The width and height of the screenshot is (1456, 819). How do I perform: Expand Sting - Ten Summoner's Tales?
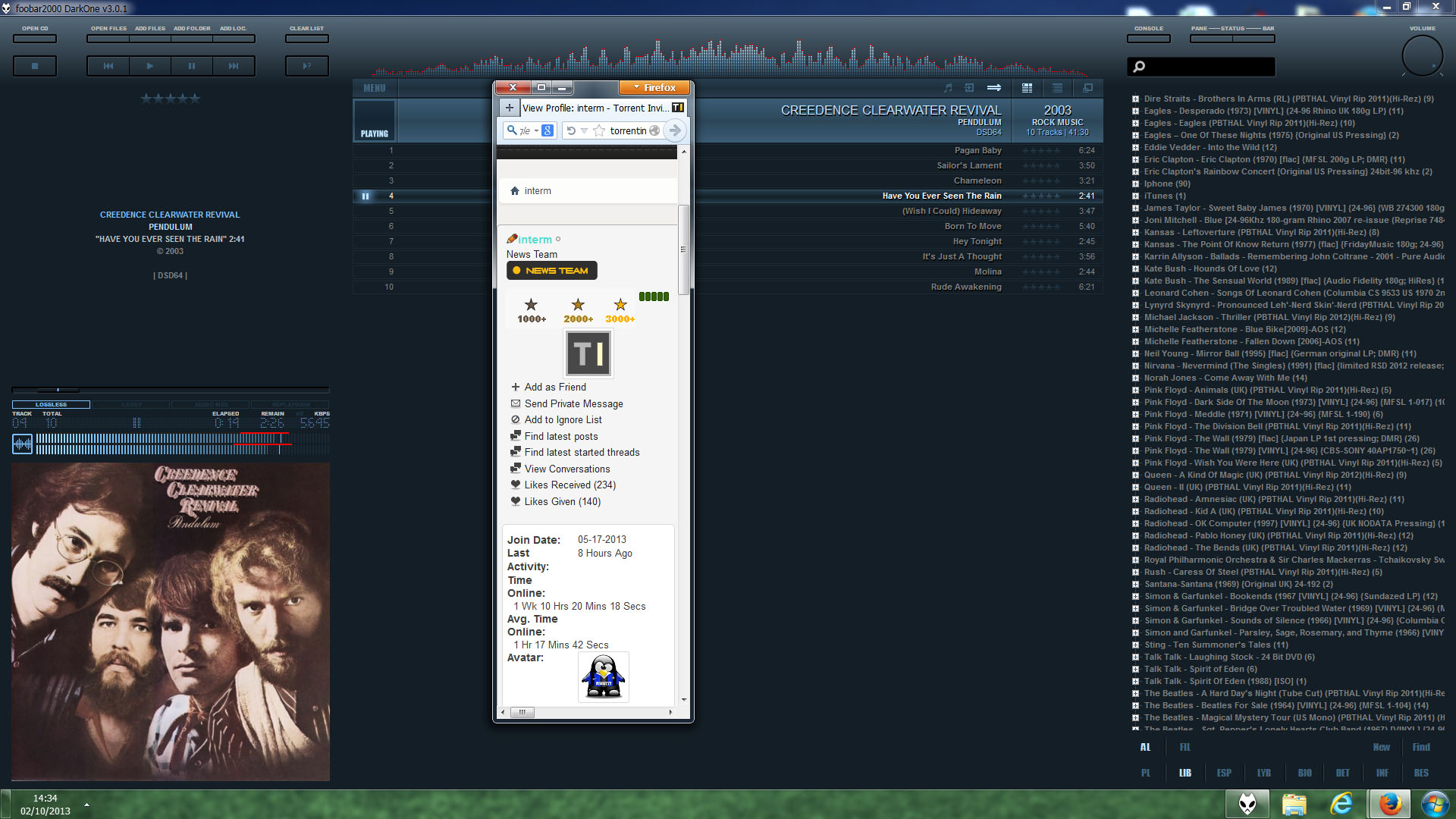tap(1135, 645)
